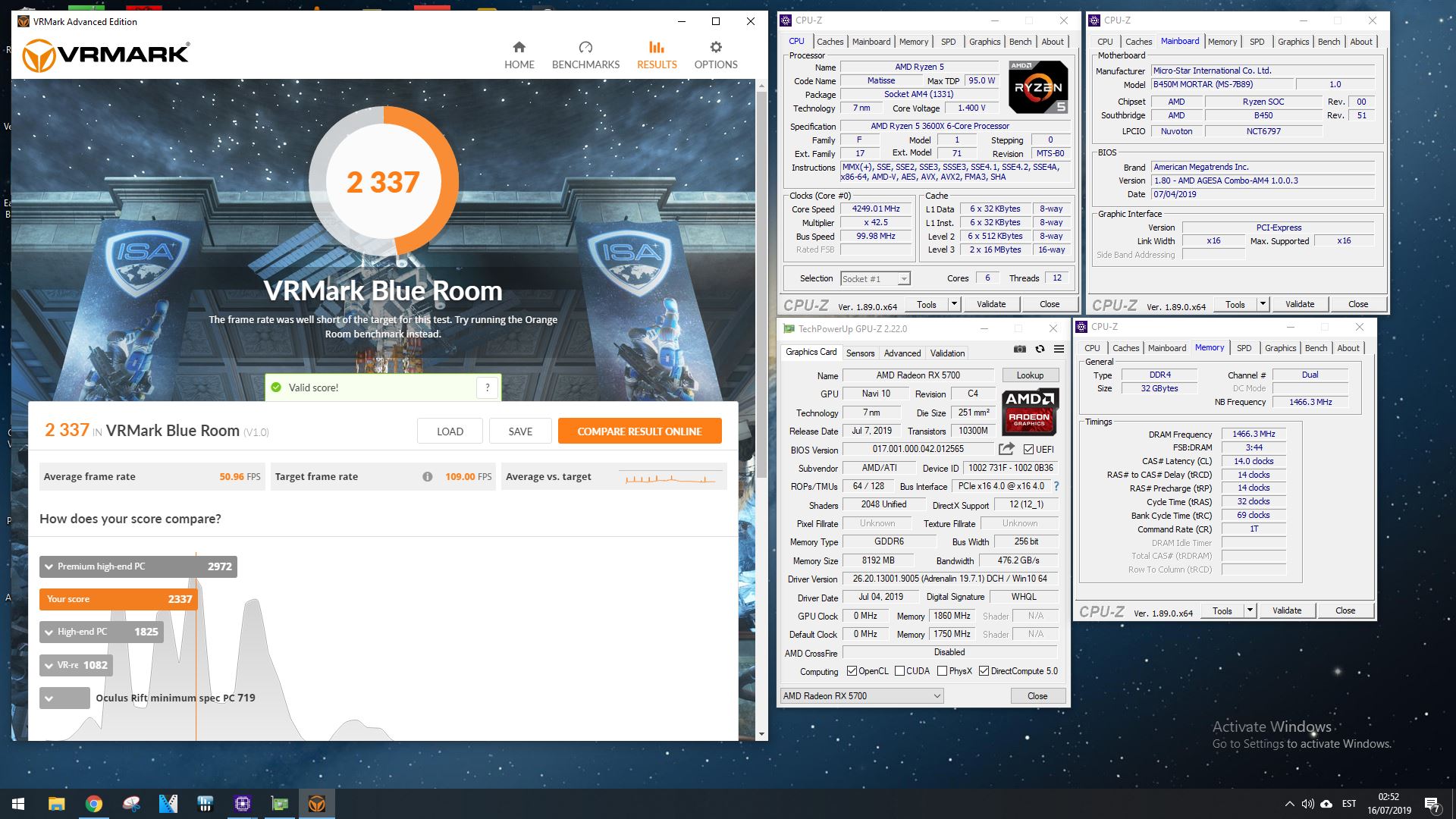The width and height of the screenshot is (1456, 819).
Task: Click GPU Name field AMD Radeon RX 5700
Action: point(918,375)
